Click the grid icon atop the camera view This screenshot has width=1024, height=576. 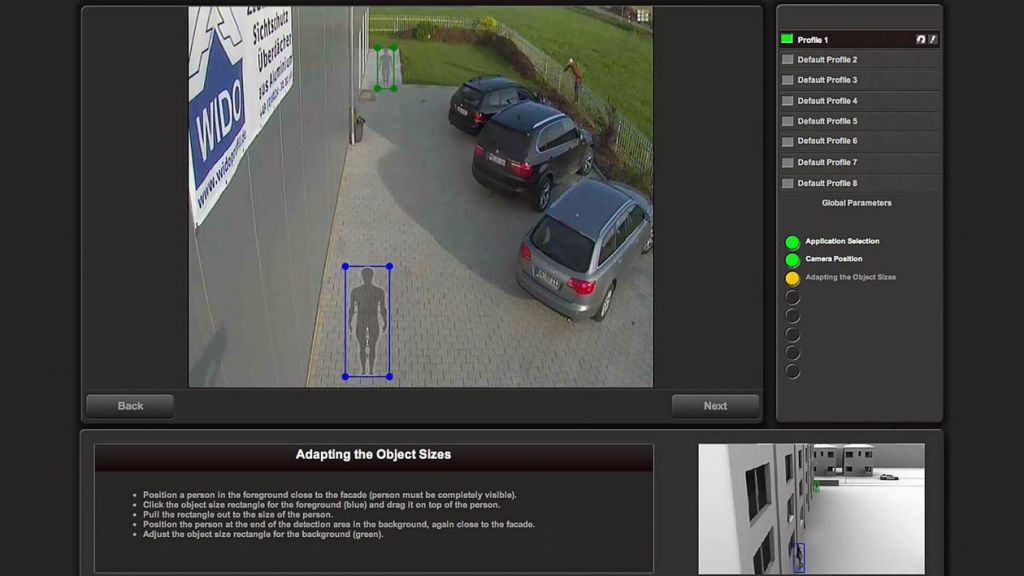(x=642, y=16)
